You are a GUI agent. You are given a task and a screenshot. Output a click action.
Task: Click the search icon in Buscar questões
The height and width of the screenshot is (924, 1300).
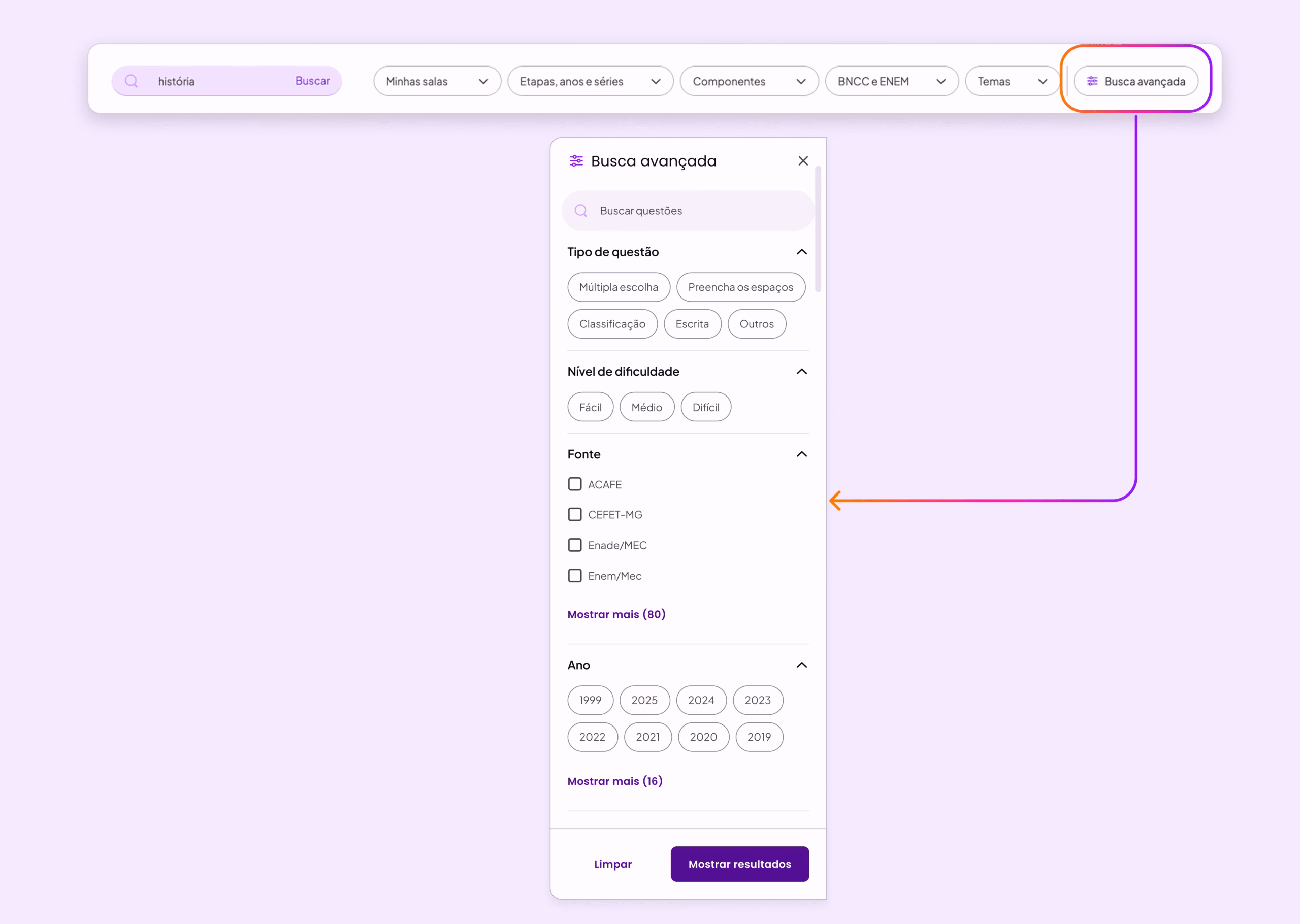[581, 211]
